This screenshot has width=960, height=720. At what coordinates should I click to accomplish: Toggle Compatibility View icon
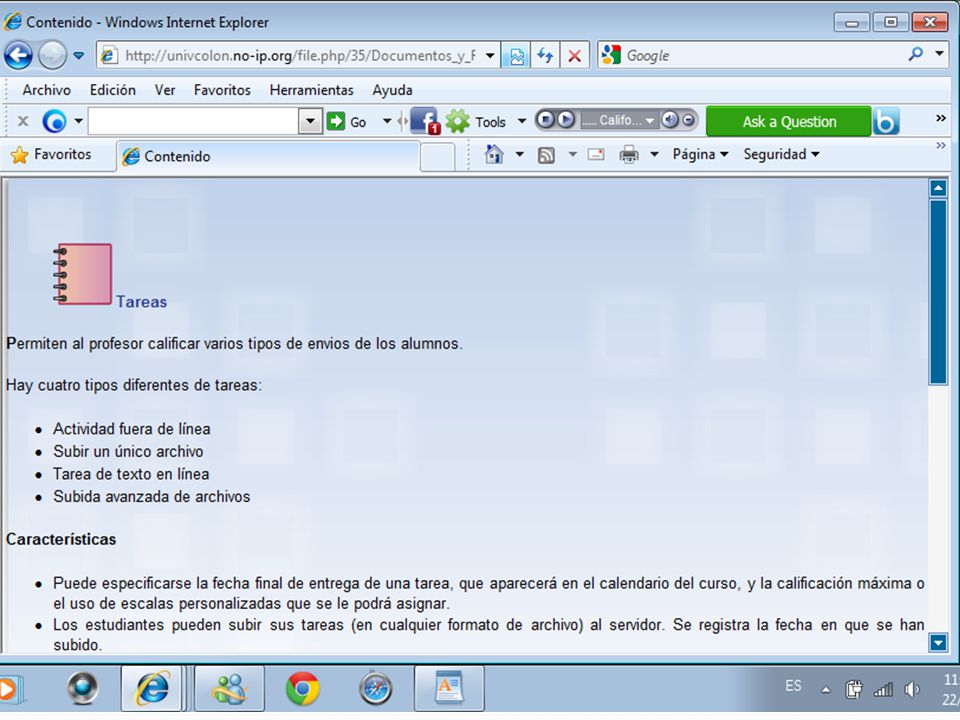[516, 56]
